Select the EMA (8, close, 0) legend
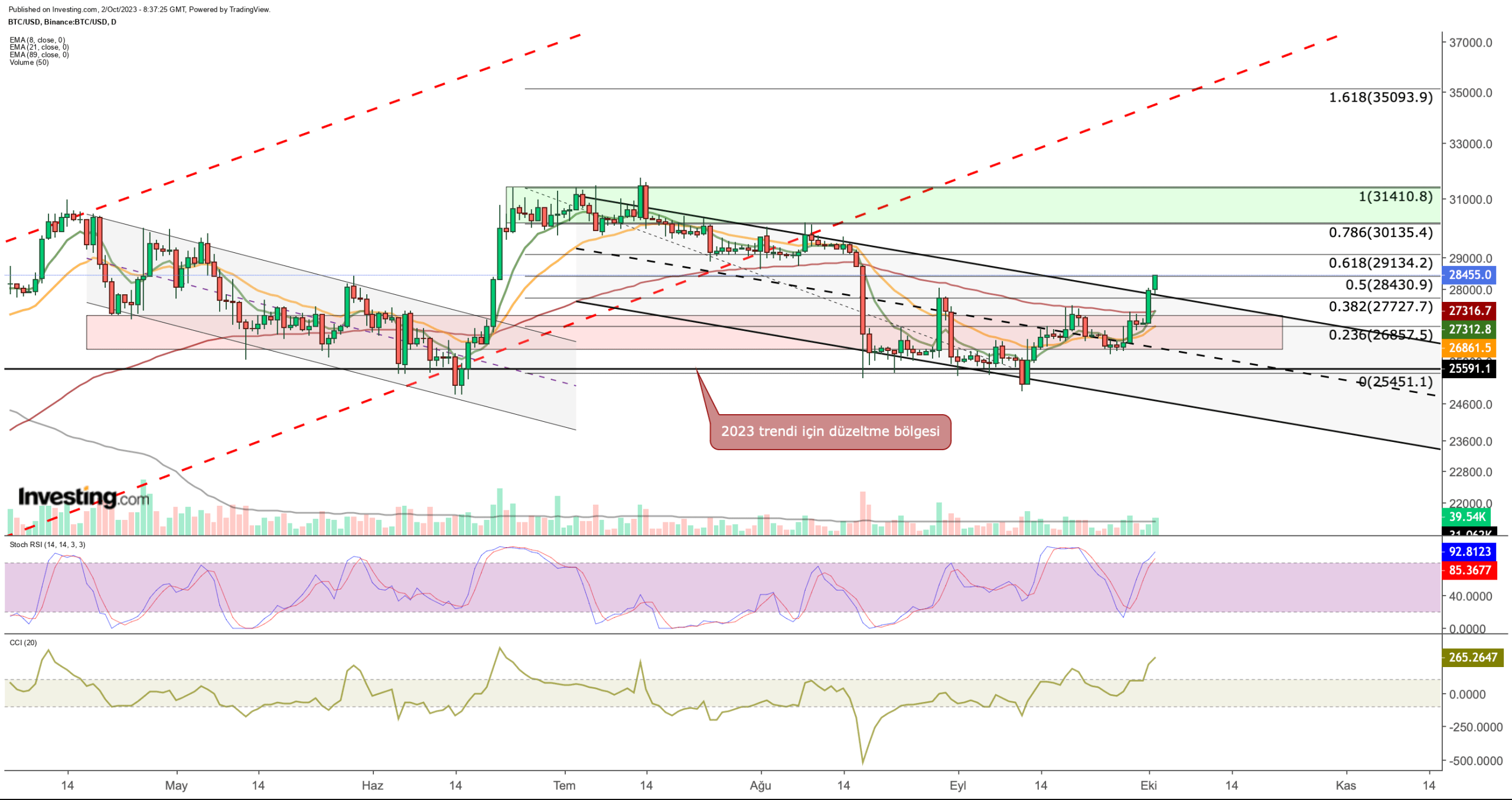Screen dimensions: 1512x800 pos(37,40)
